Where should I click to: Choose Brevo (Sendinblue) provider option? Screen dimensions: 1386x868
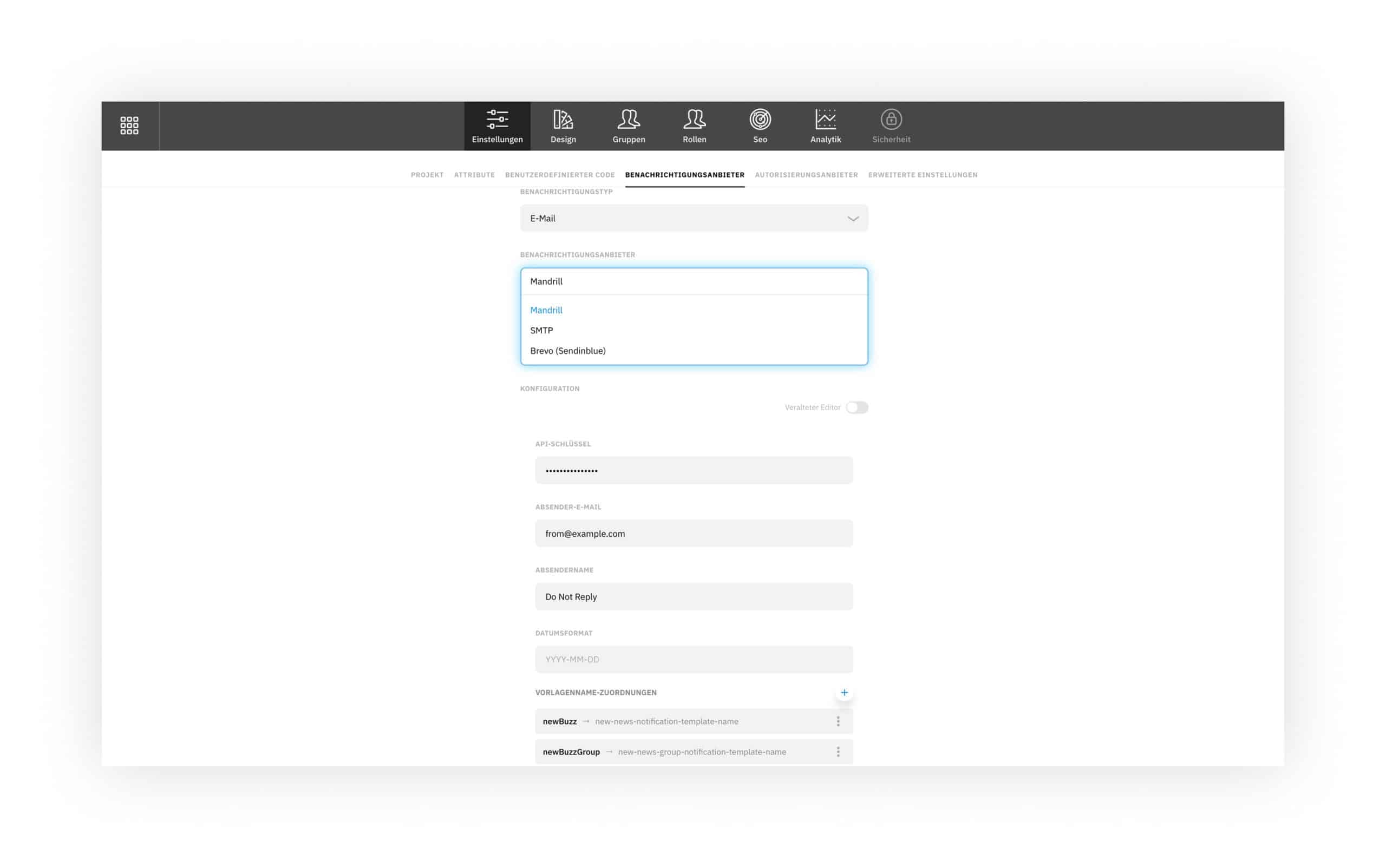567,351
